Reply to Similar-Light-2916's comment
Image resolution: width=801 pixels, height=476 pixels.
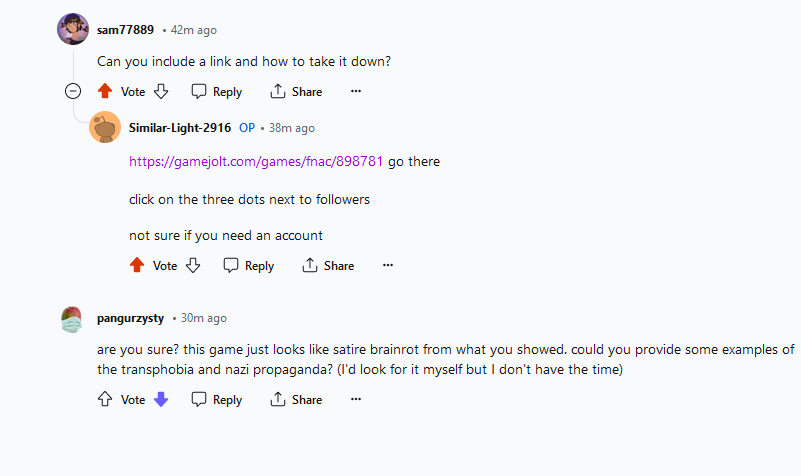[x=249, y=266]
